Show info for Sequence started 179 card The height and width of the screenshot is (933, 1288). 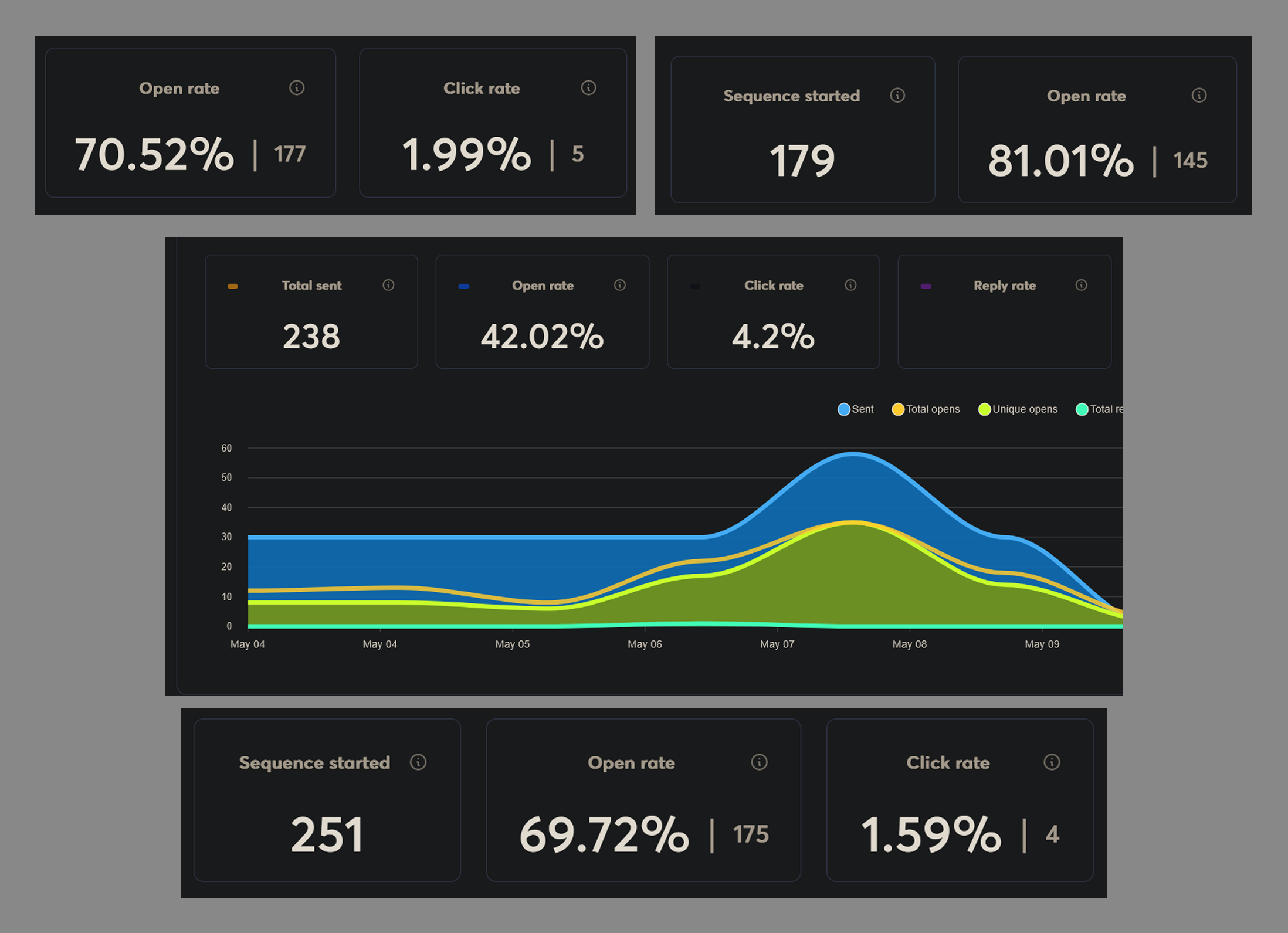pos(897,96)
